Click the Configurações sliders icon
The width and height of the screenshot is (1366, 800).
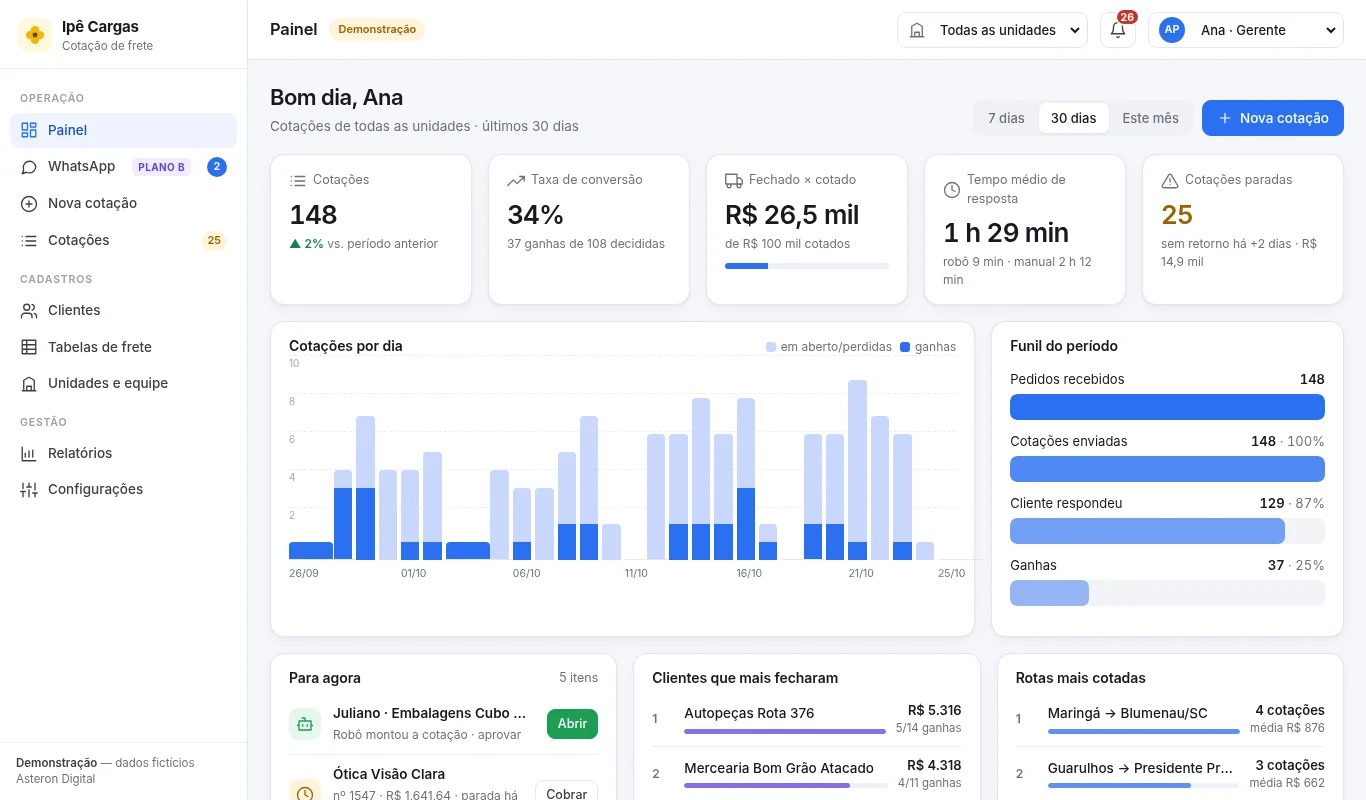pyautogui.click(x=29, y=490)
